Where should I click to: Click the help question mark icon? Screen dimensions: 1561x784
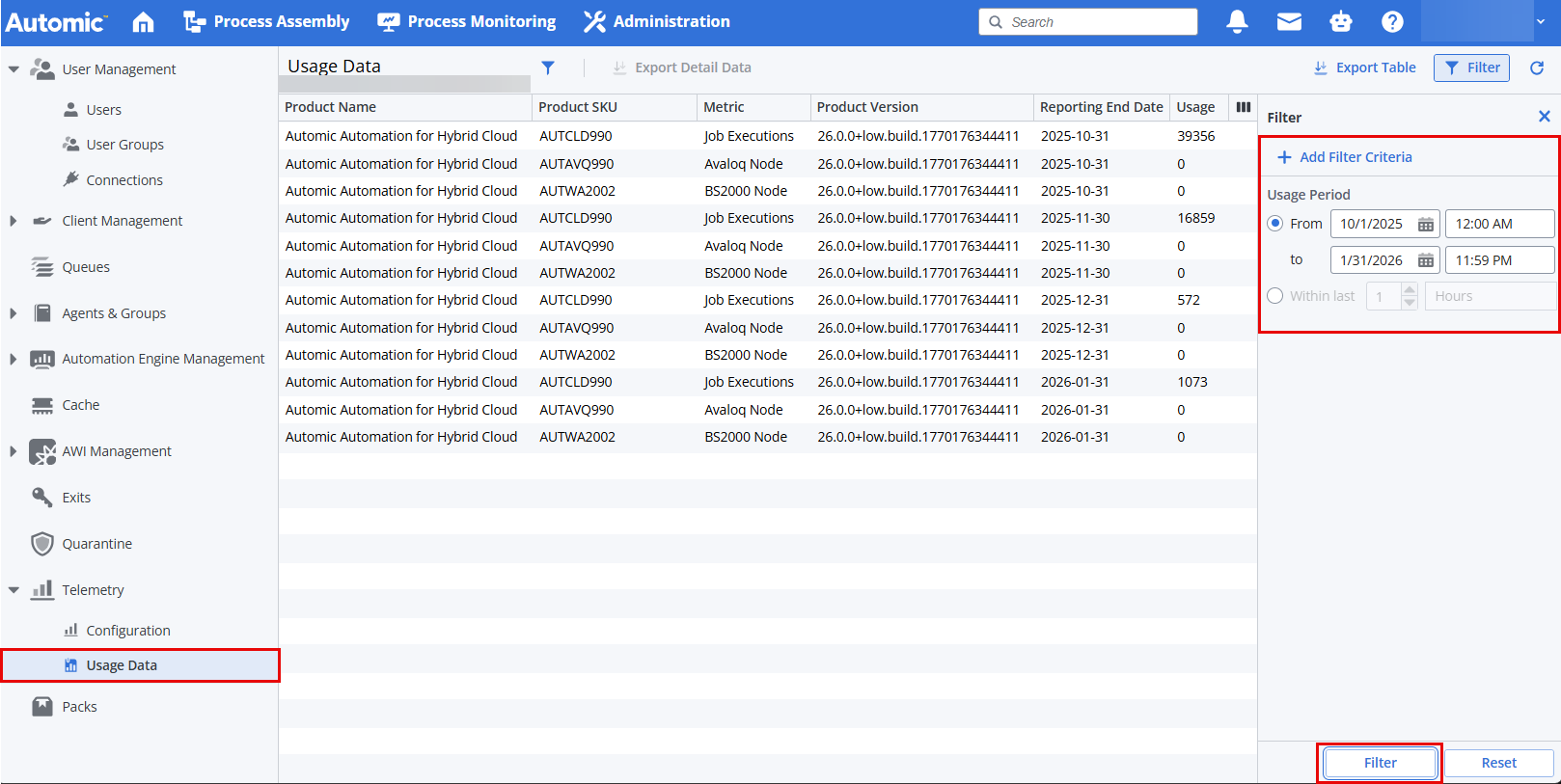1391,21
